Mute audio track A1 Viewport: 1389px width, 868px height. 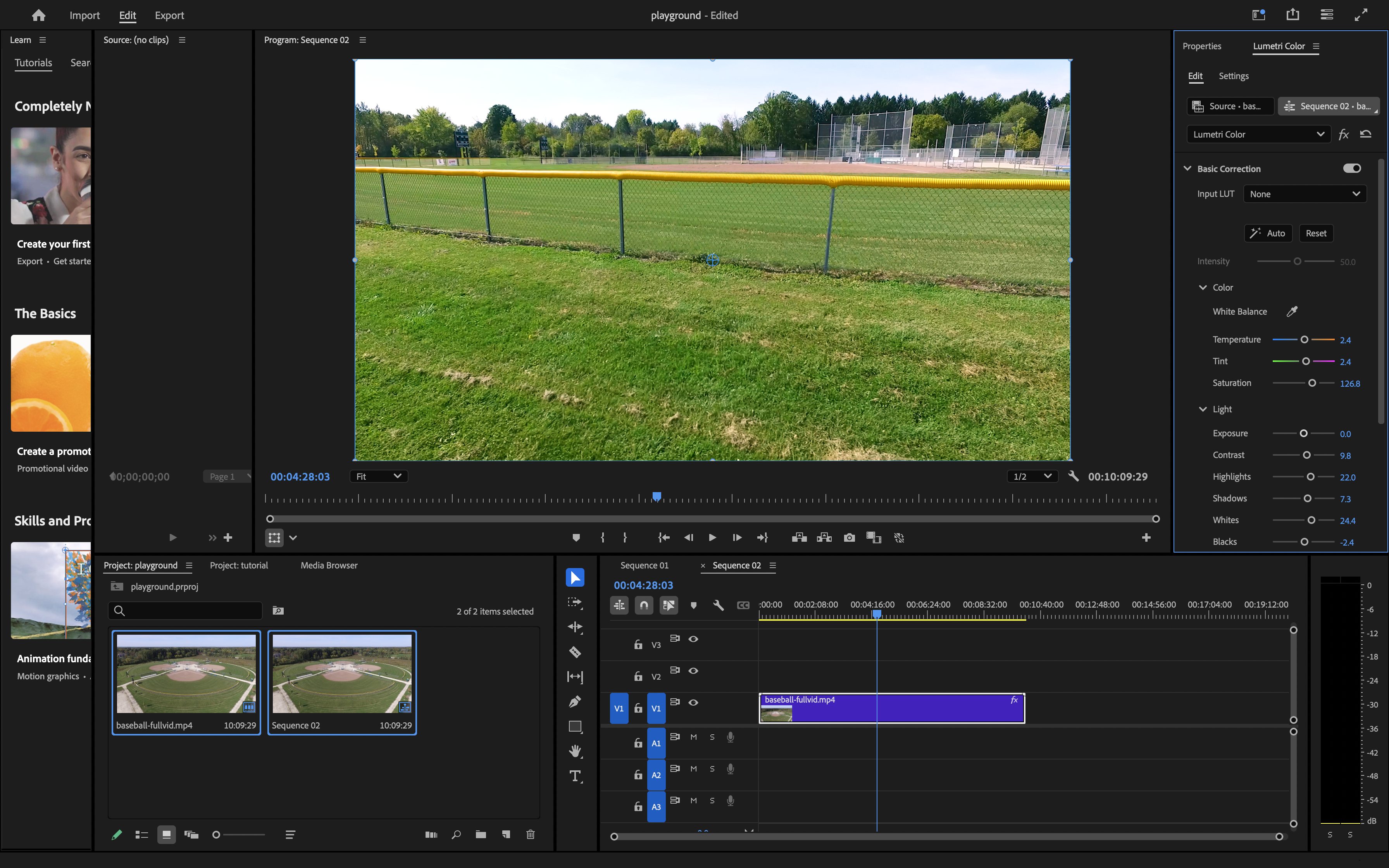(693, 737)
